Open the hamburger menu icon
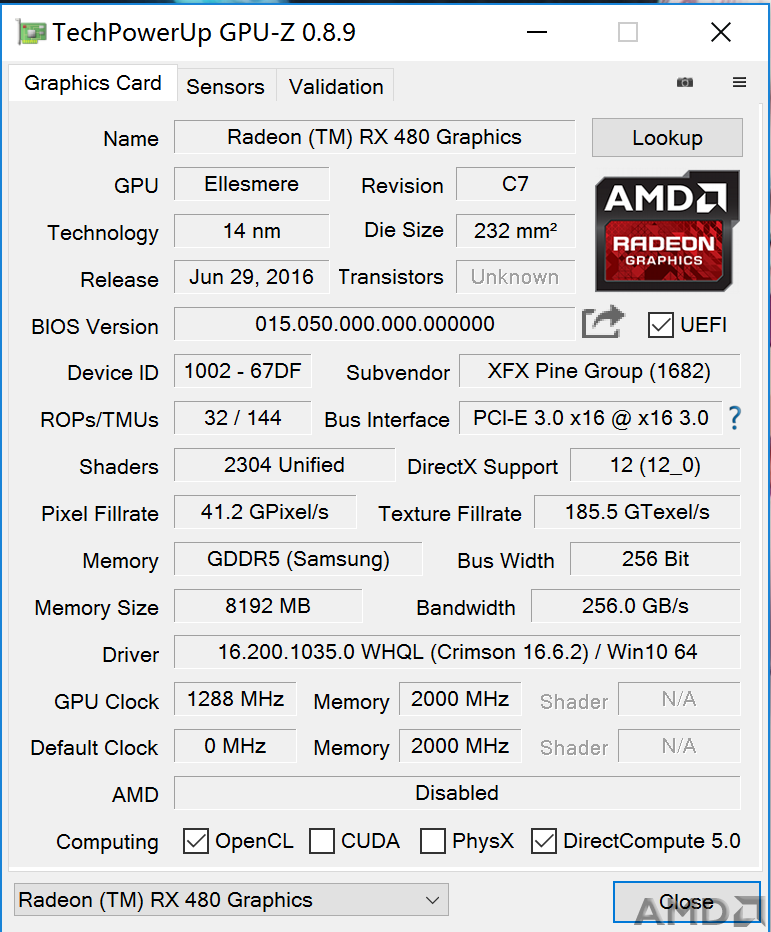 point(739,82)
